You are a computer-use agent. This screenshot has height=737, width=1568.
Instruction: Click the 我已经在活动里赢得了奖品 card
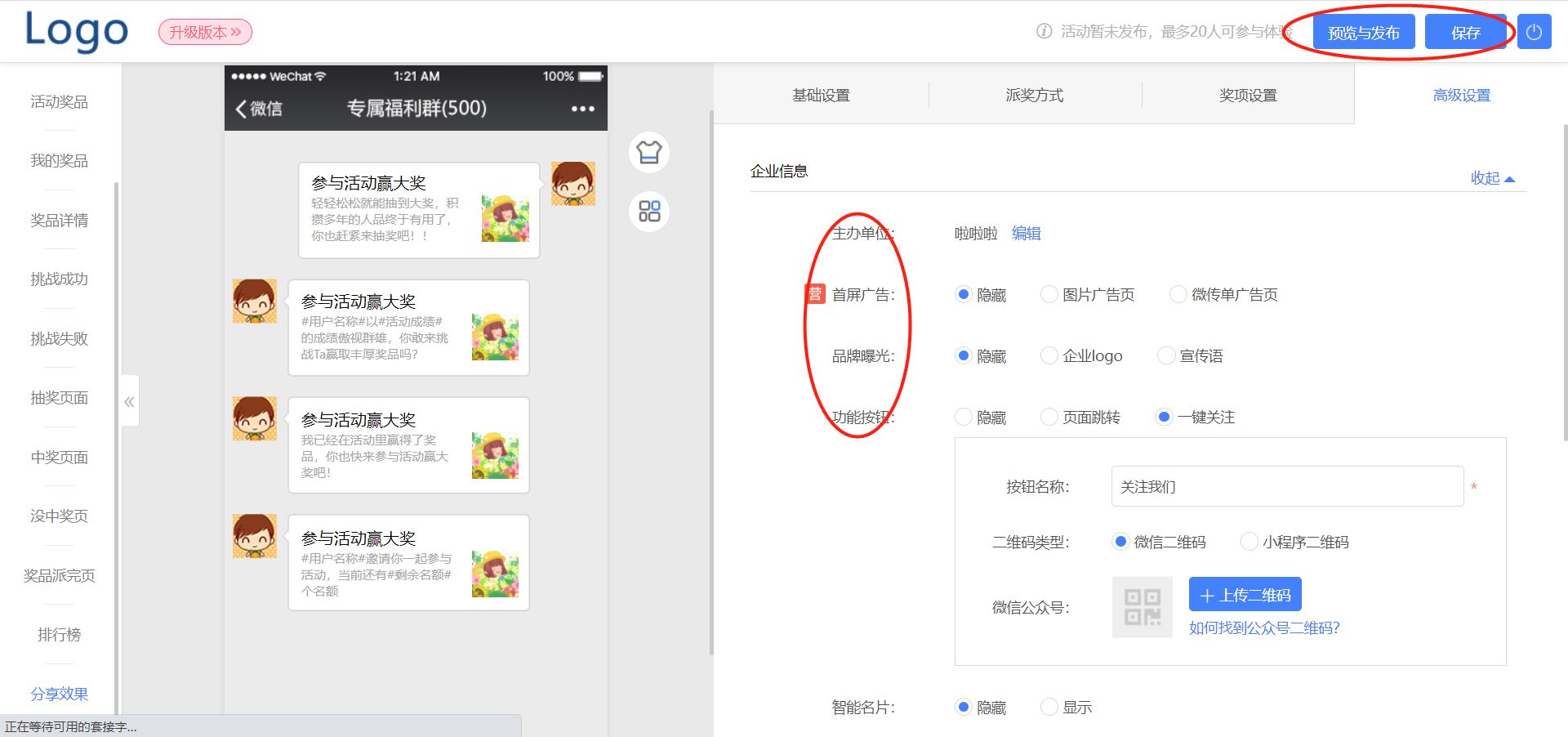click(x=408, y=445)
